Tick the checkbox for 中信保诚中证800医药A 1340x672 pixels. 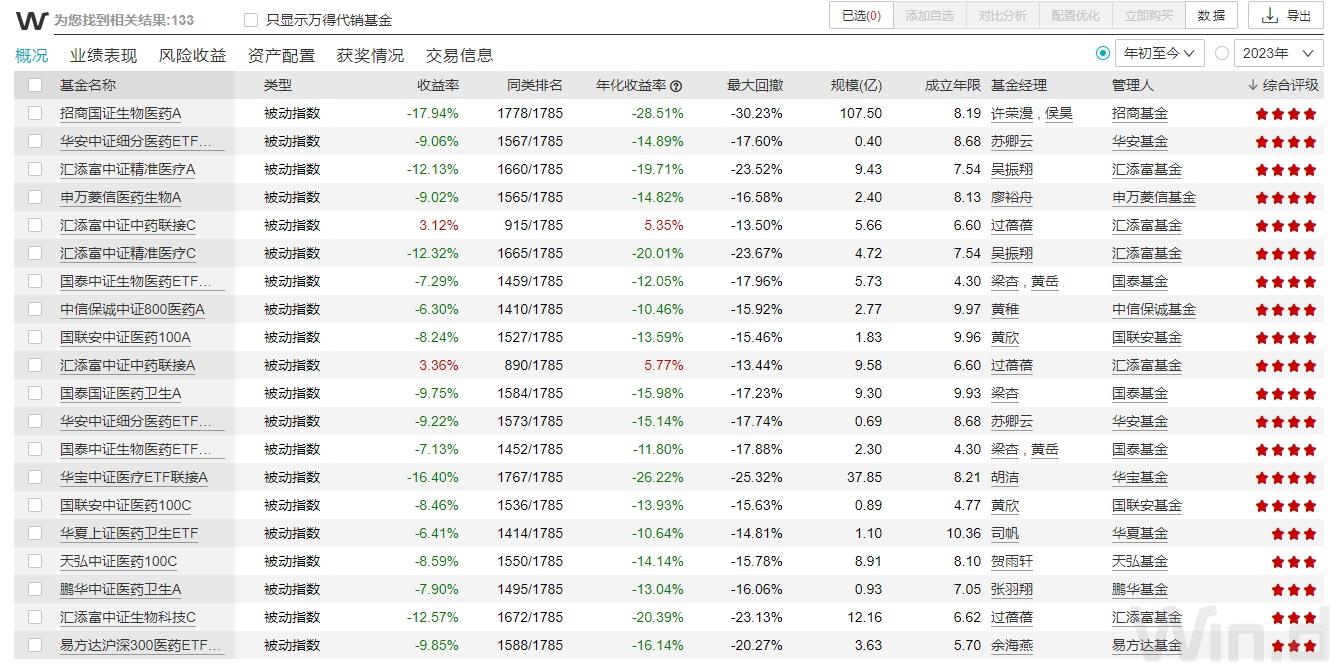point(35,310)
